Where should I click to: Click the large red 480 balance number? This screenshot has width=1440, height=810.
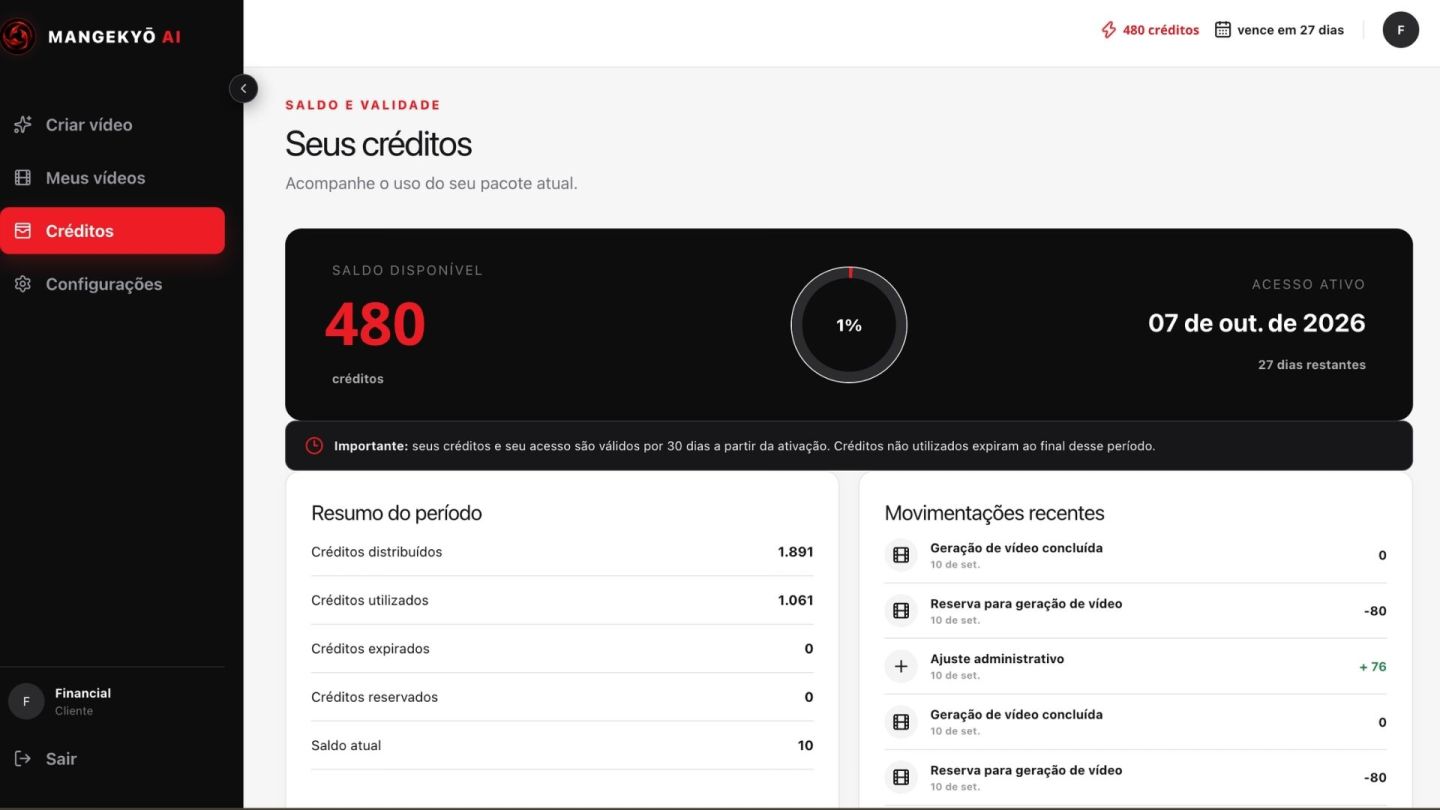375,324
